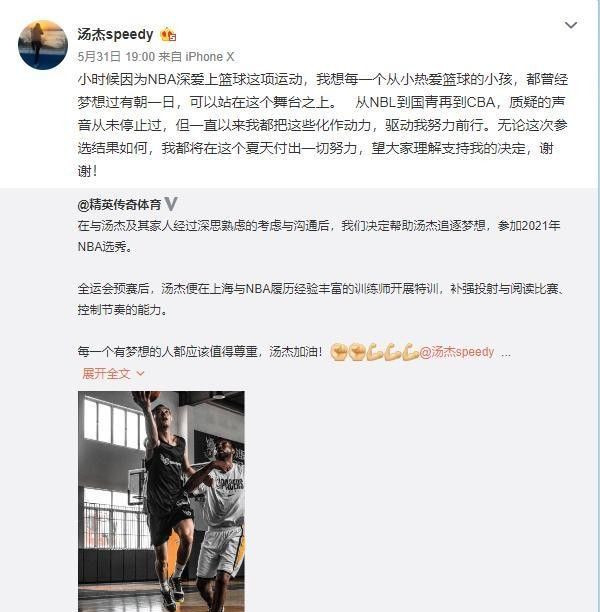Click the iPhone X source link
This screenshot has width=600, height=612.
pyautogui.click(x=210, y=57)
